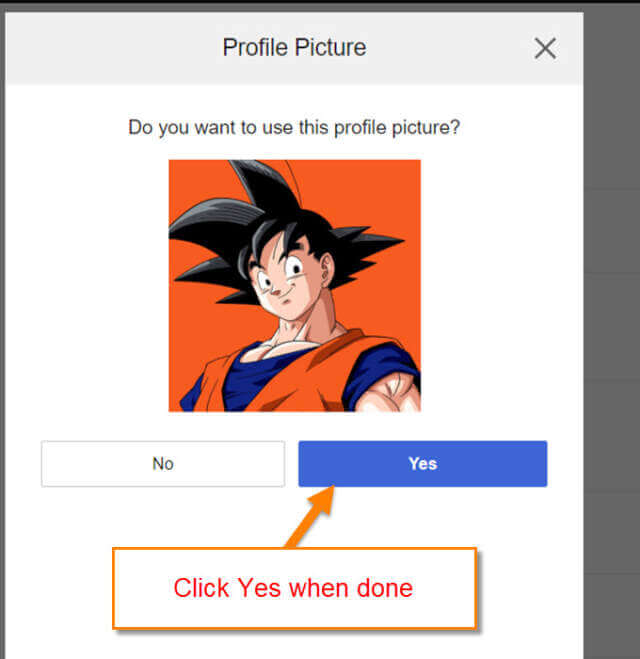Decline the picture with the No button
Image resolution: width=640 pixels, height=659 pixels.
[163, 464]
